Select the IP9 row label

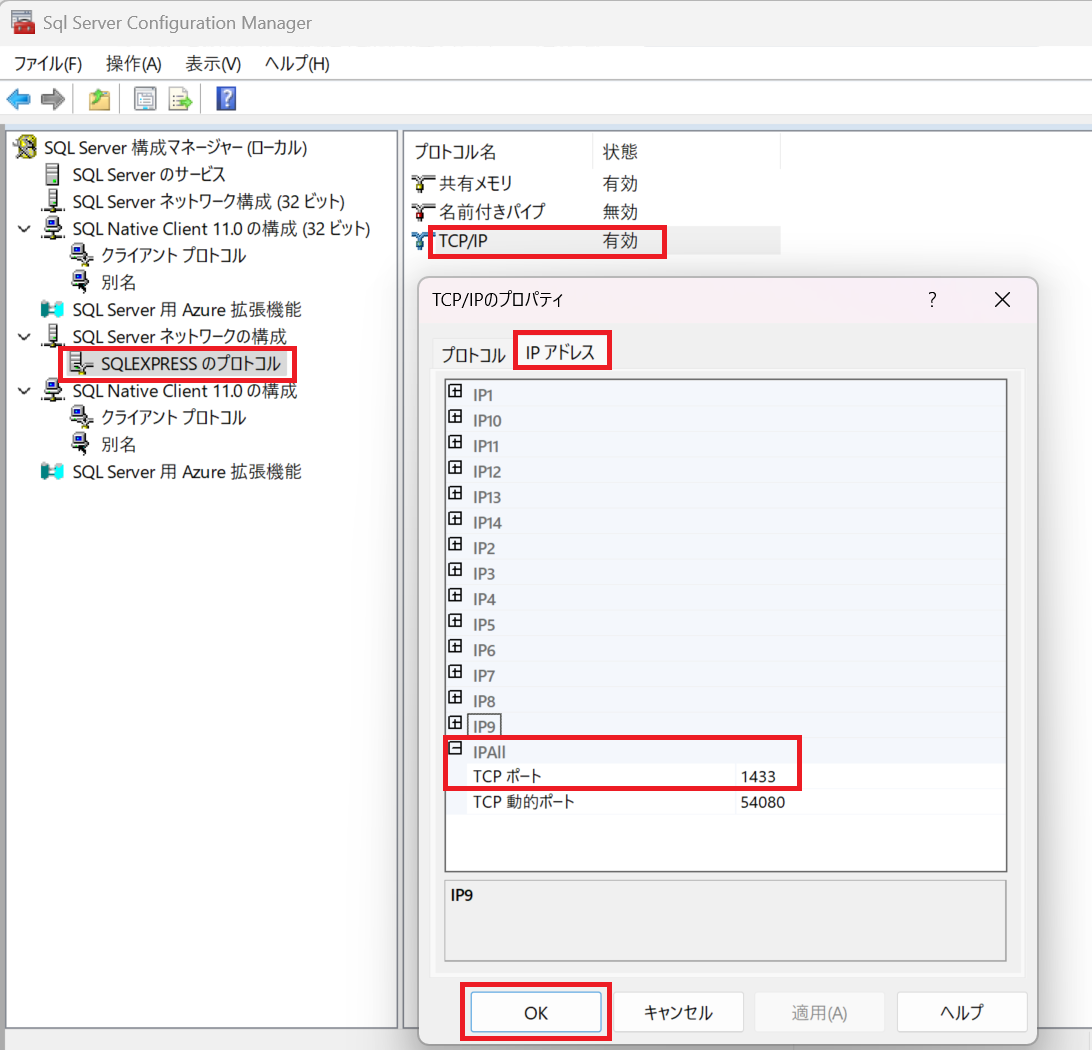[x=484, y=726]
